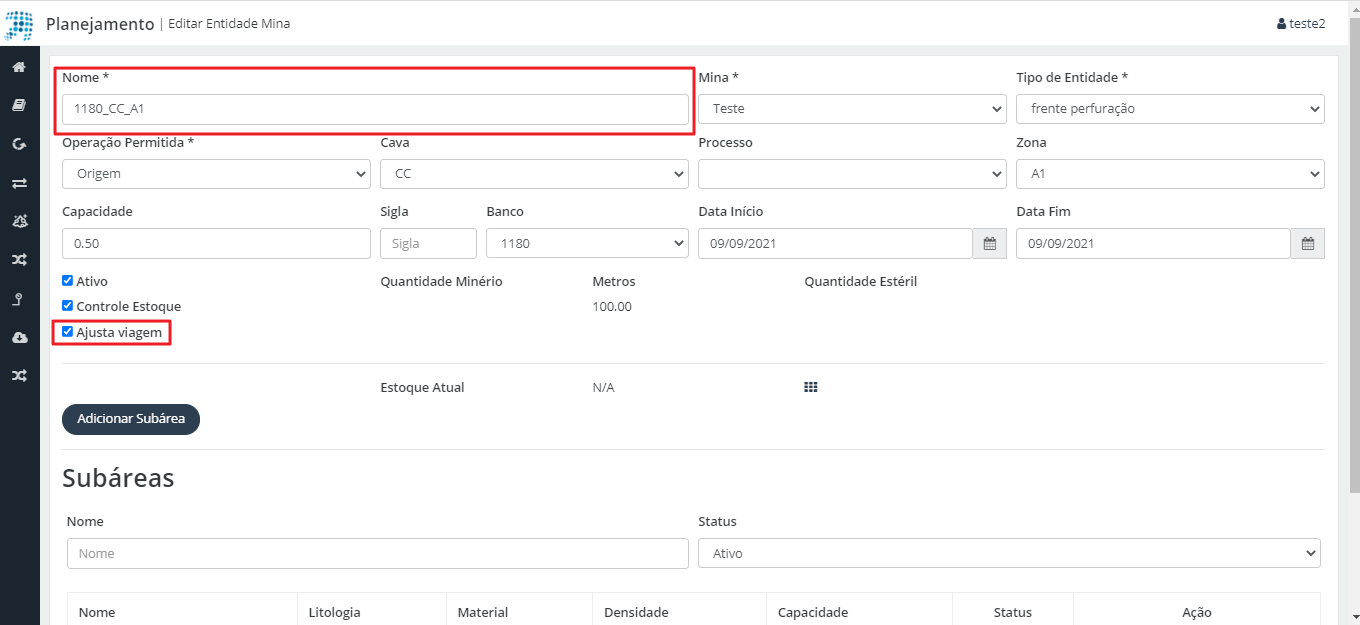The image size is (1360, 625).
Task: Click the Quantidade Minério label
Action: coord(441,281)
